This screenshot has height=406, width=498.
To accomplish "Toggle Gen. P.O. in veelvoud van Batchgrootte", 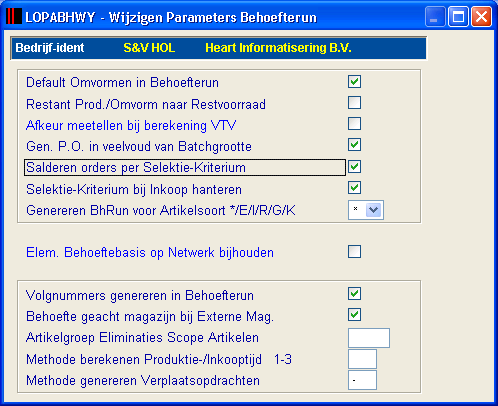I will 354,145.
